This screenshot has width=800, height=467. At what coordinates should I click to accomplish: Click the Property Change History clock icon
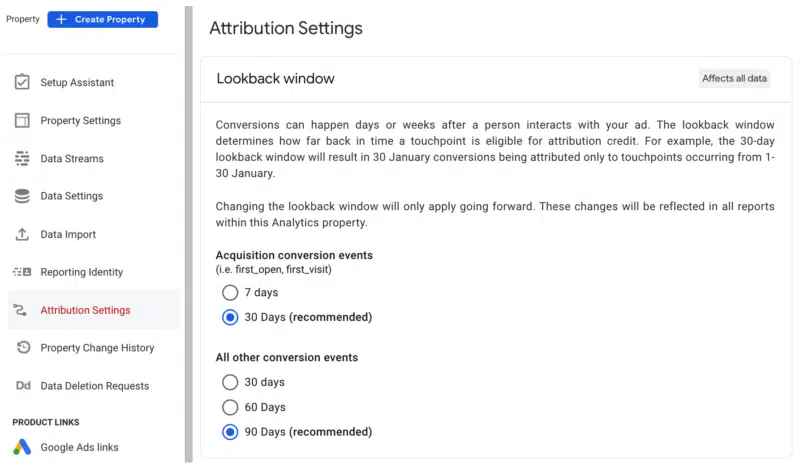pyautogui.click(x=22, y=348)
